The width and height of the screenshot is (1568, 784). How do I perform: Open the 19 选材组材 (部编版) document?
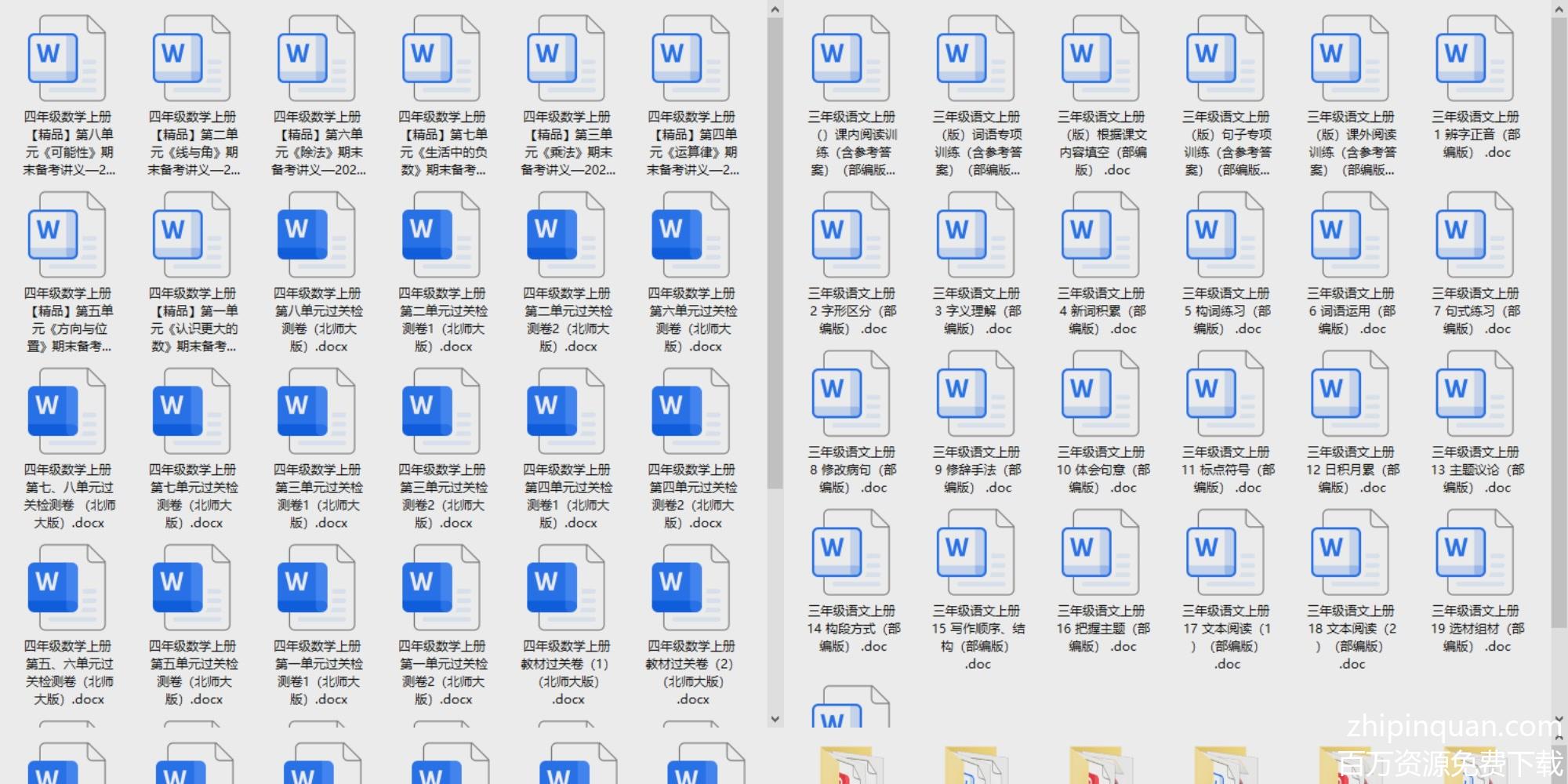coord(1475,553)
